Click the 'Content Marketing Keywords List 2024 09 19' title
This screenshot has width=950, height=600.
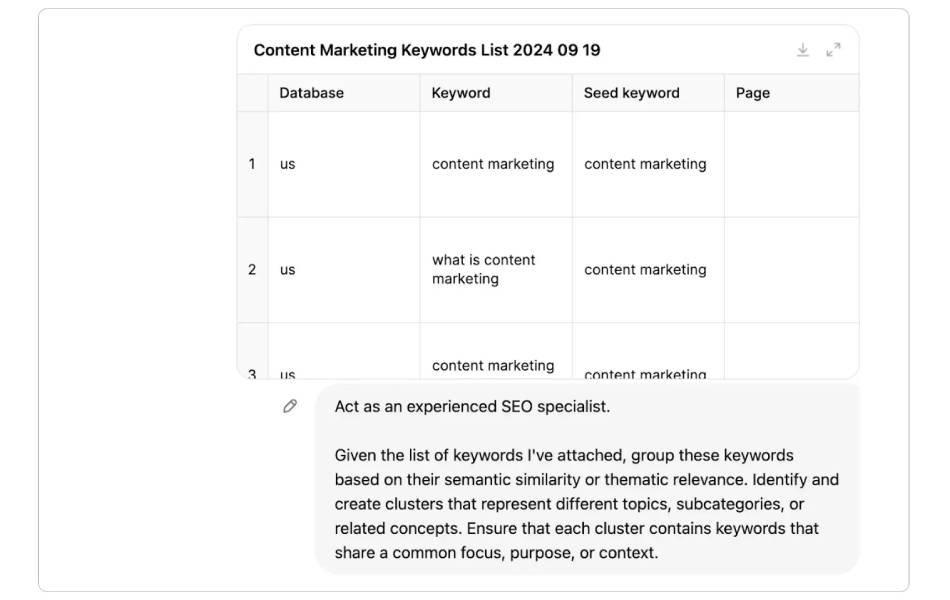(x=427, y=50)
